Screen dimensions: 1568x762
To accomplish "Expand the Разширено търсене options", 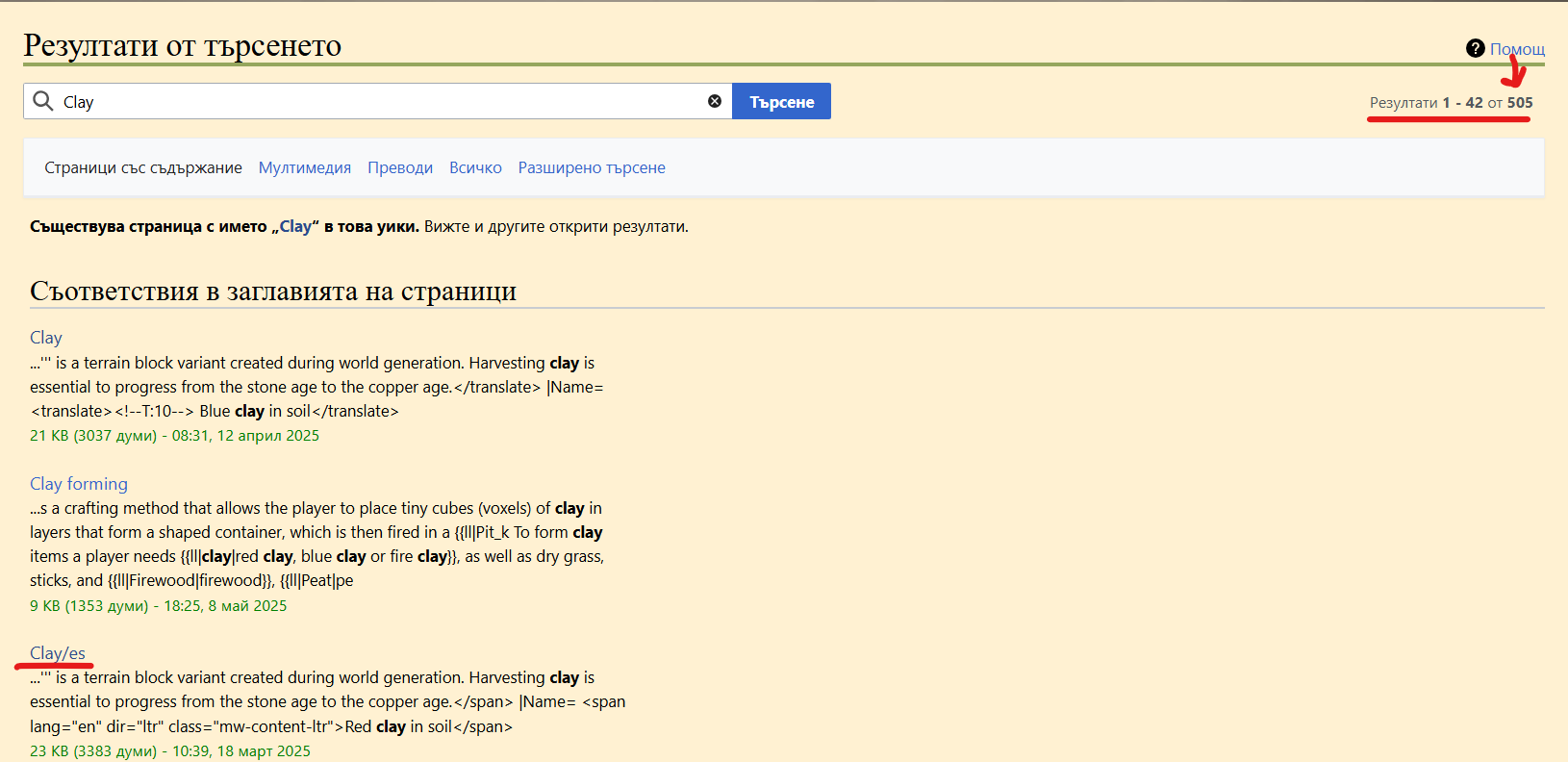I will [x=592, y=167].
